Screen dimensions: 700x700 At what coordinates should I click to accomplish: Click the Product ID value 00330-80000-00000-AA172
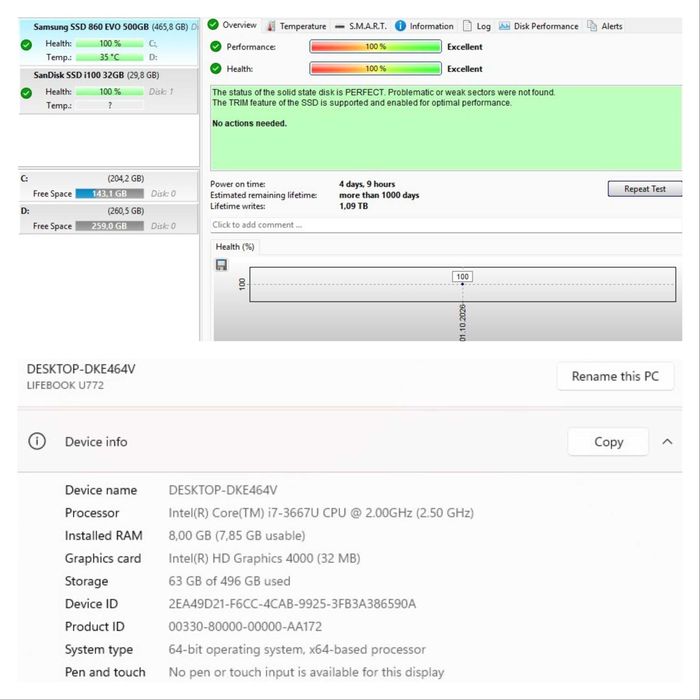245,626
